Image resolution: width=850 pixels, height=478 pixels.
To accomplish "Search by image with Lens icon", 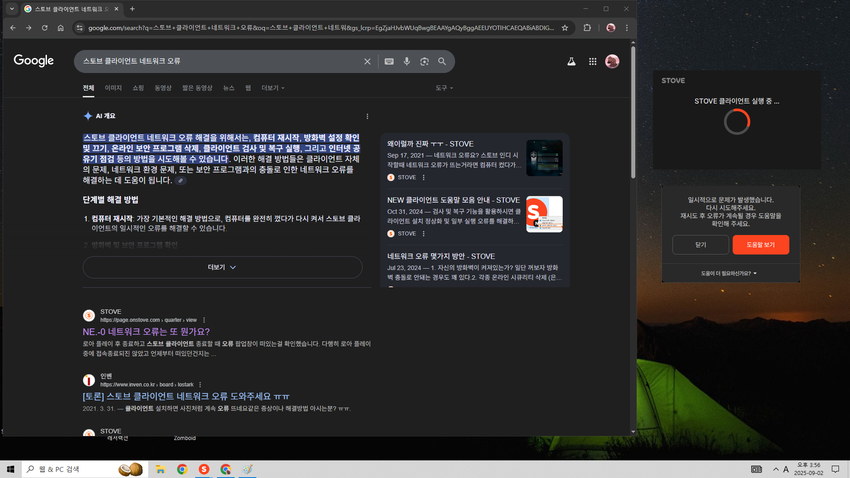I will (424, 61).
